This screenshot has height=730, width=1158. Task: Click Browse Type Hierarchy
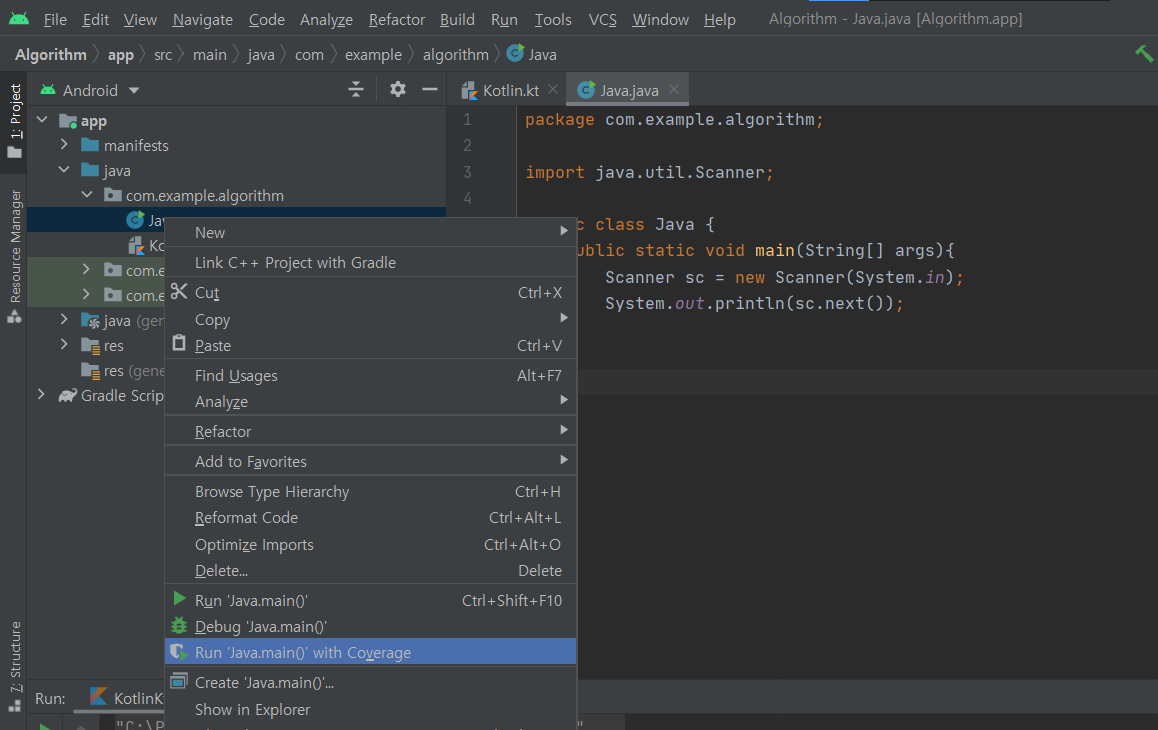click(371, 491)
